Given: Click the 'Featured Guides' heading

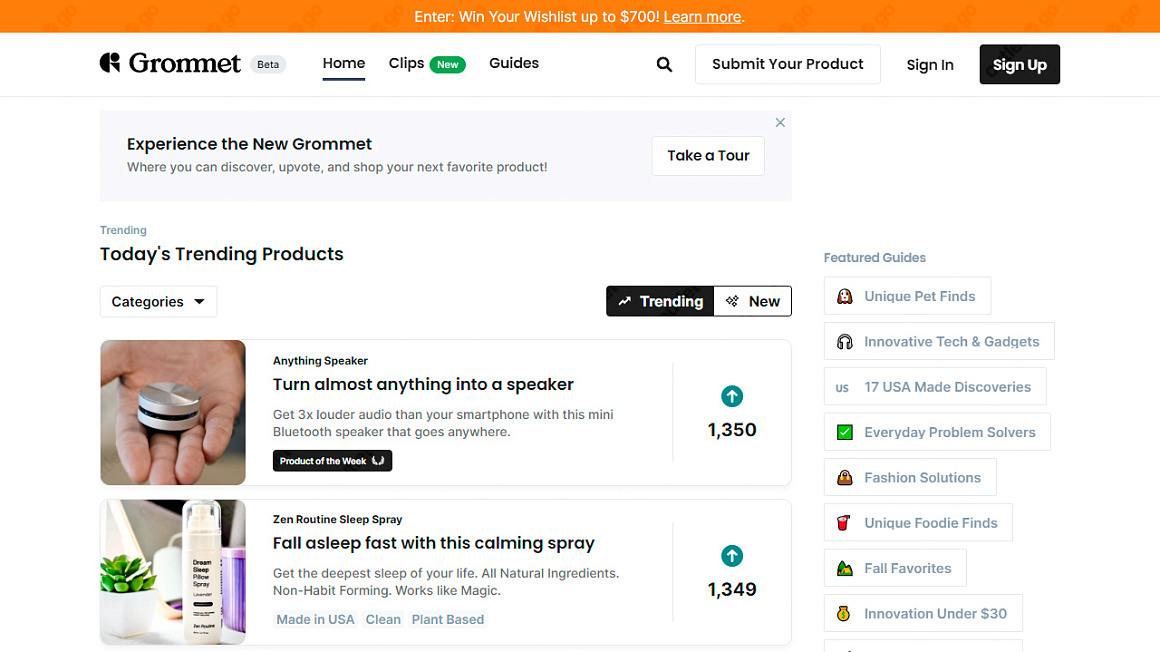Looking at the screenshot, I should click(874, 258).
